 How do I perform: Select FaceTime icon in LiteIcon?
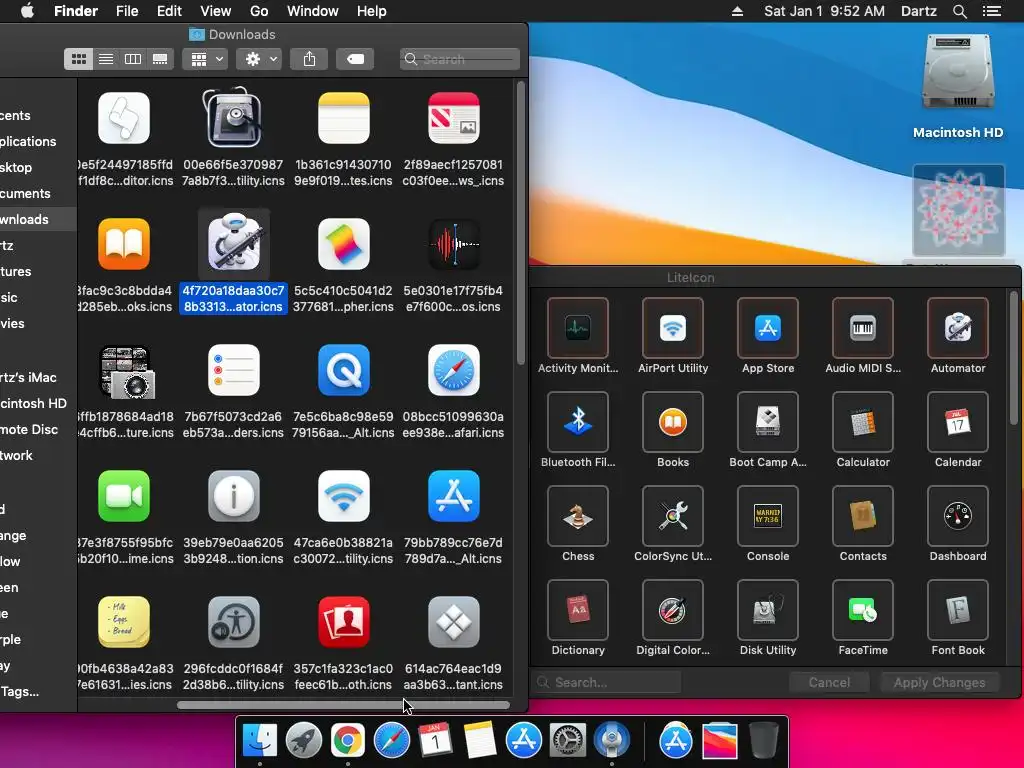pos(863,610)
